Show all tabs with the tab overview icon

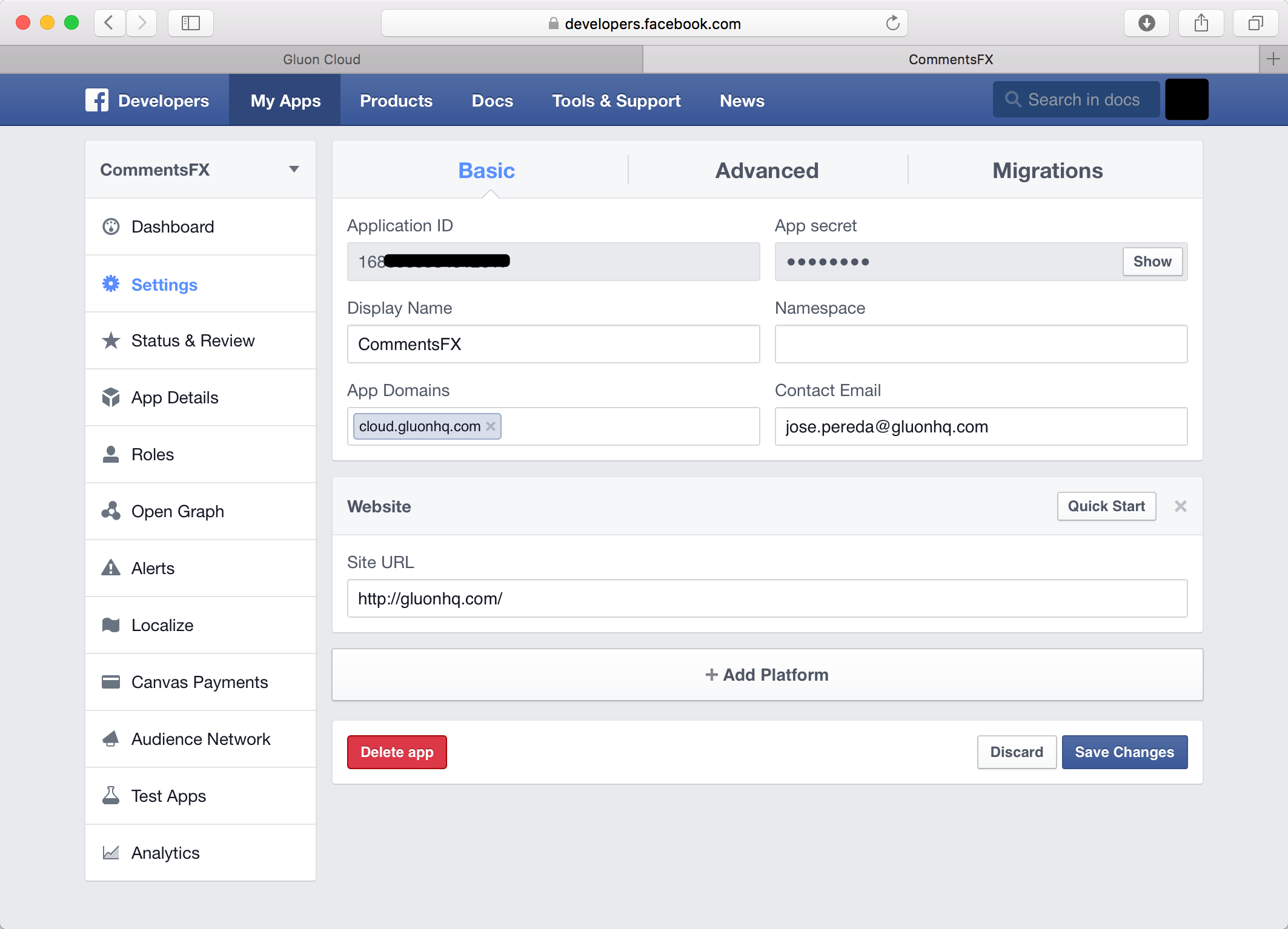click(1255, 24)
